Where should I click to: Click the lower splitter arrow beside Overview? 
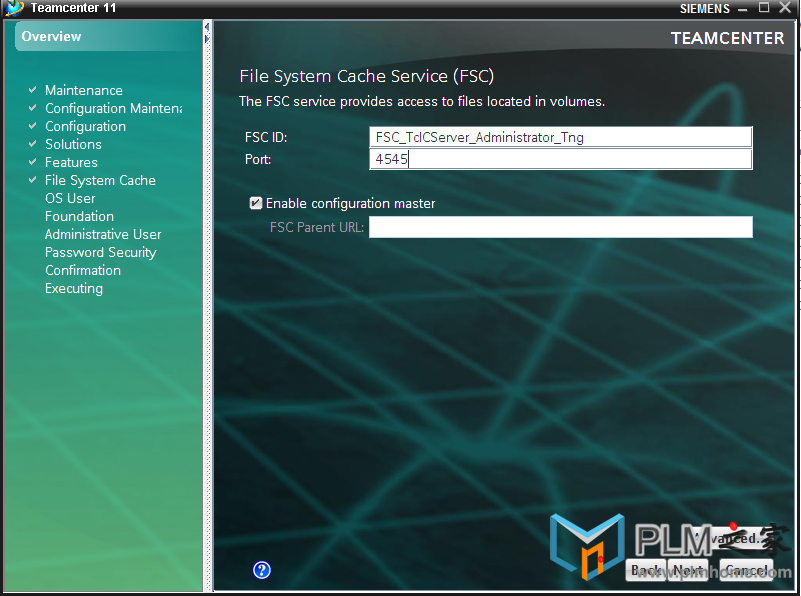click(x=207, y=38)
